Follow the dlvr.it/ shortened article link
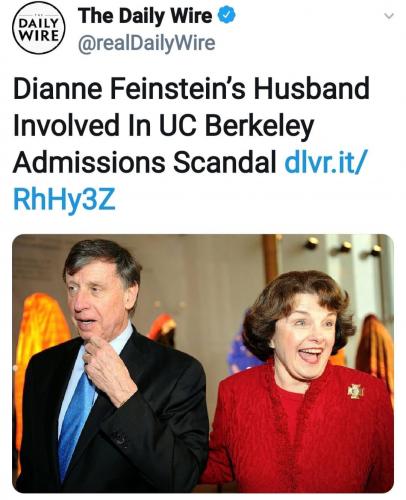The image size is (406, 500). coord(325,163)
